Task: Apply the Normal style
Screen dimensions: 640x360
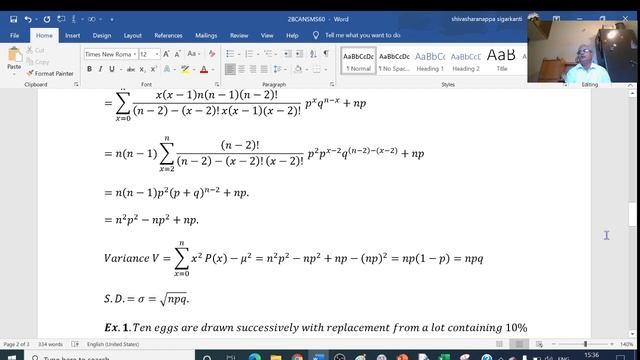Action: tap(358, 61)
